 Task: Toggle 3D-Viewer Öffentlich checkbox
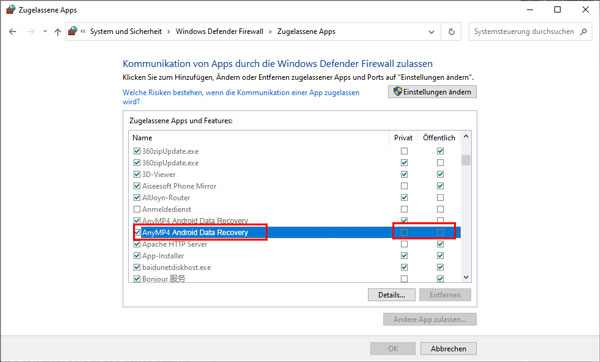coord(440,174)
